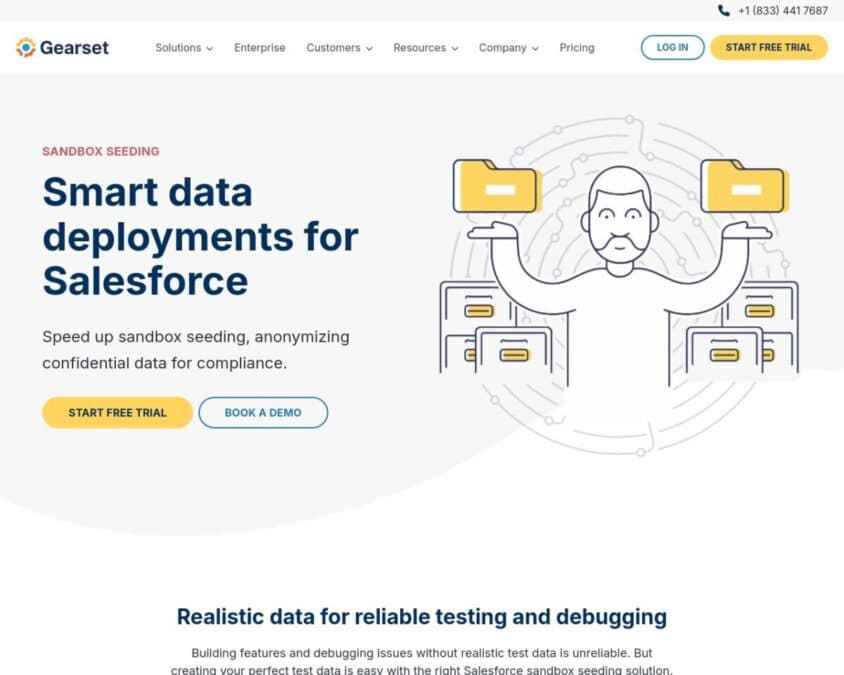Click the SANDBOX SEEDING label
The height and width of the screenshot is (675, 844).
101,151
